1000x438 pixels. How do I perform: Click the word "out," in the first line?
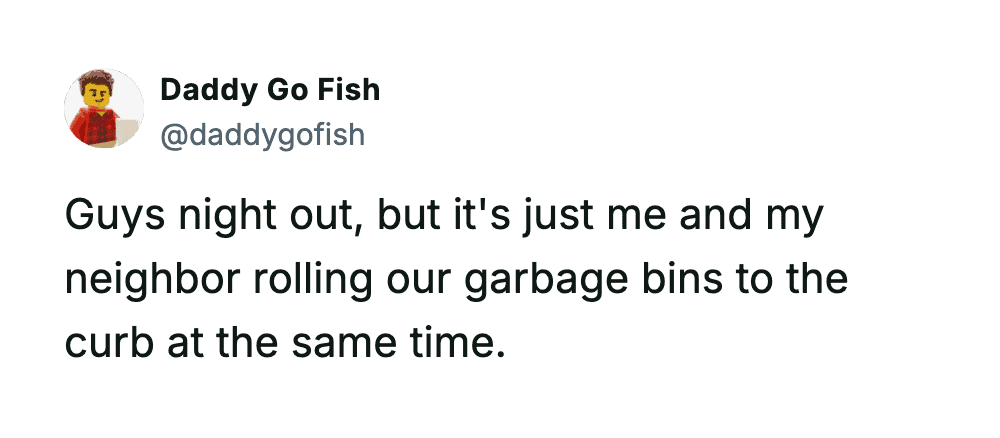pos(320,216)
